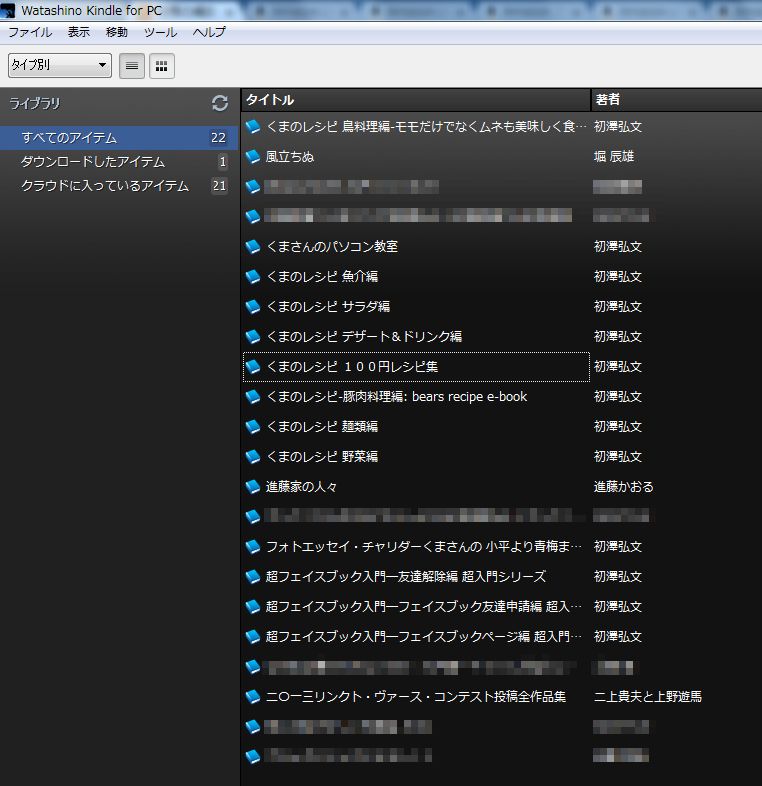The width and height of the screenshot is (762, 786).
Task: Click book icon beside くまのレシピ 麺類編
Action: [253, 427]
